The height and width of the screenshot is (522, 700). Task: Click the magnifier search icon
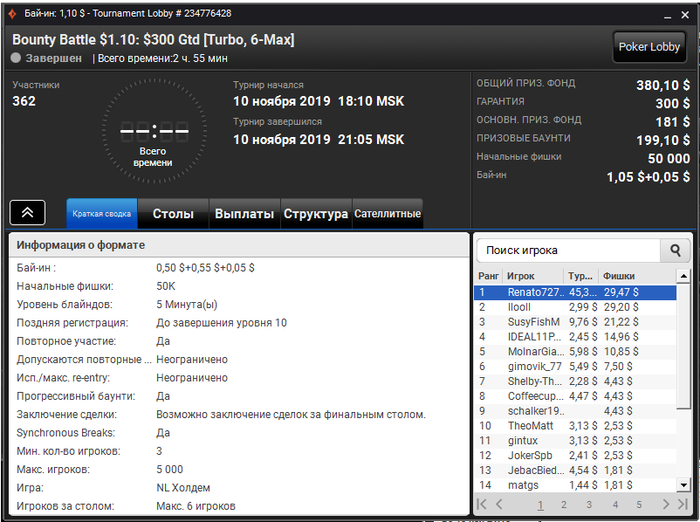[675, 251]
